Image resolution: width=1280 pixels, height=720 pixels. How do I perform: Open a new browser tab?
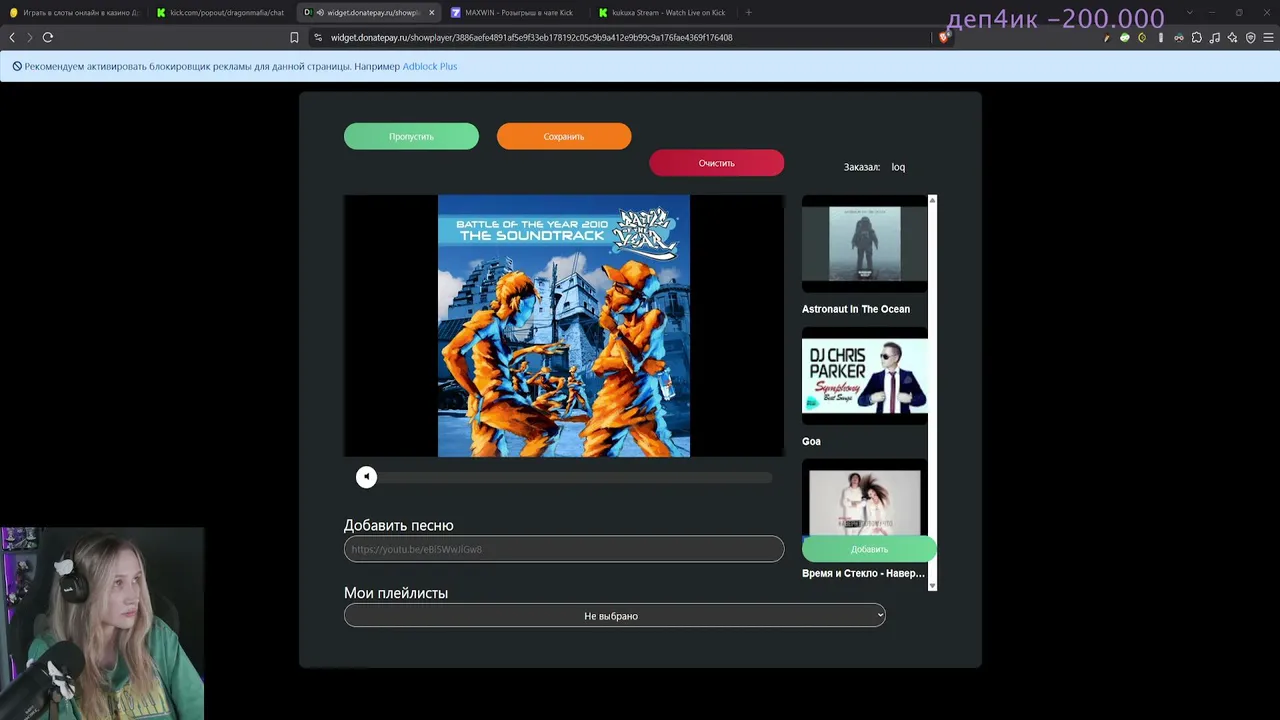coord(749,13)
